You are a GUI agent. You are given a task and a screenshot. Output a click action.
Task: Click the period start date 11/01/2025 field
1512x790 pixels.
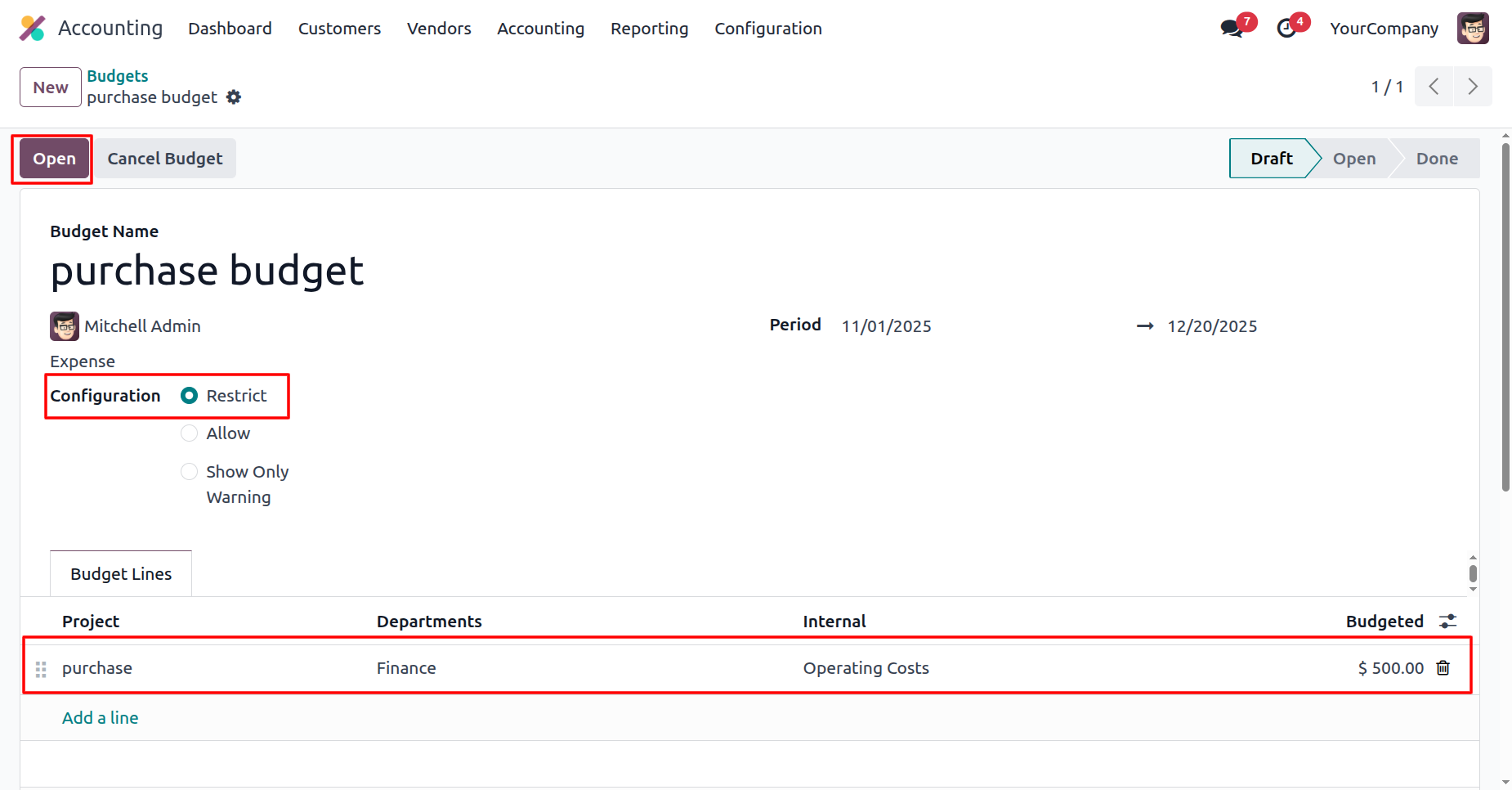point(887,326)
